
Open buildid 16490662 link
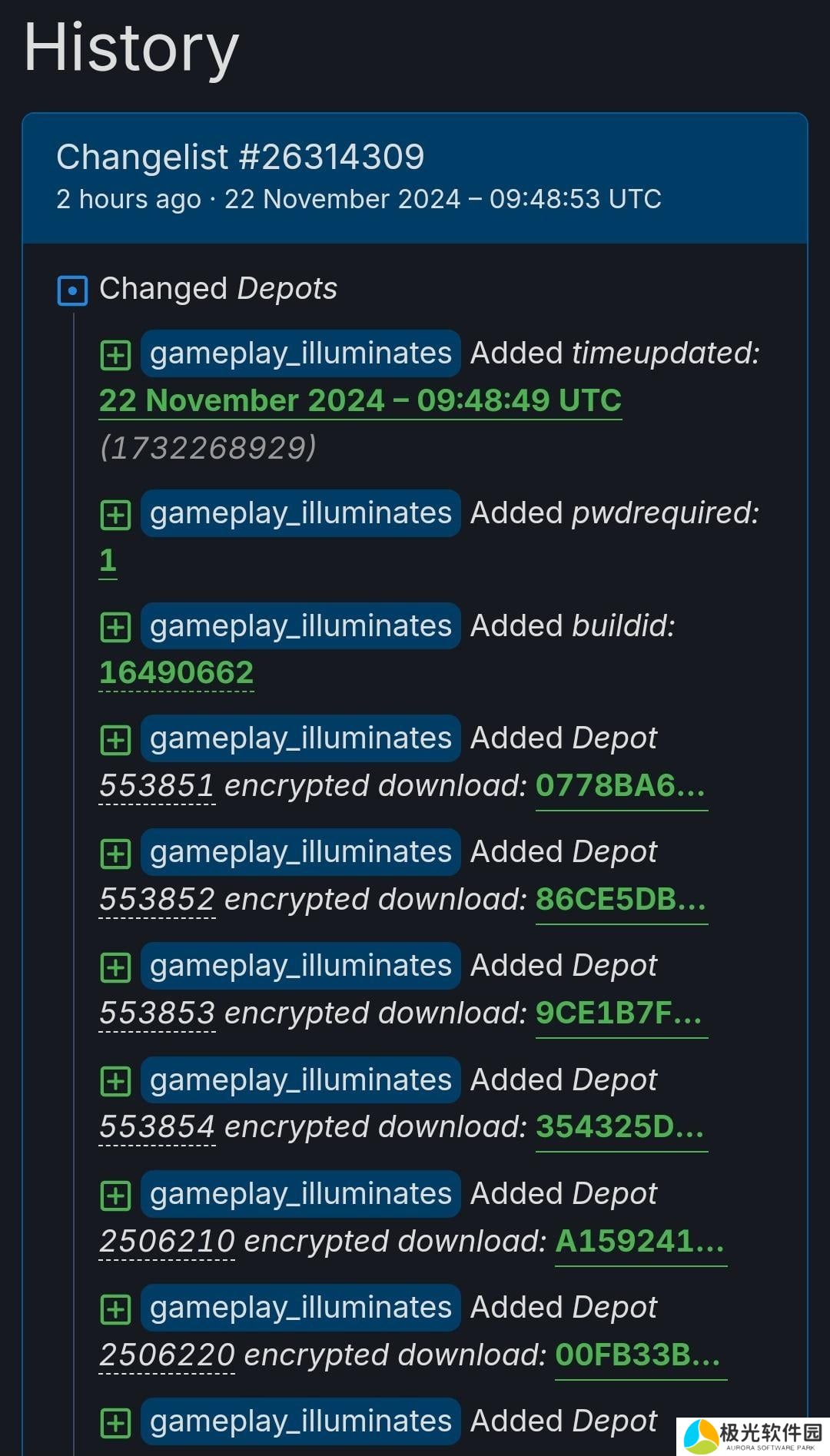pos(176,673)
